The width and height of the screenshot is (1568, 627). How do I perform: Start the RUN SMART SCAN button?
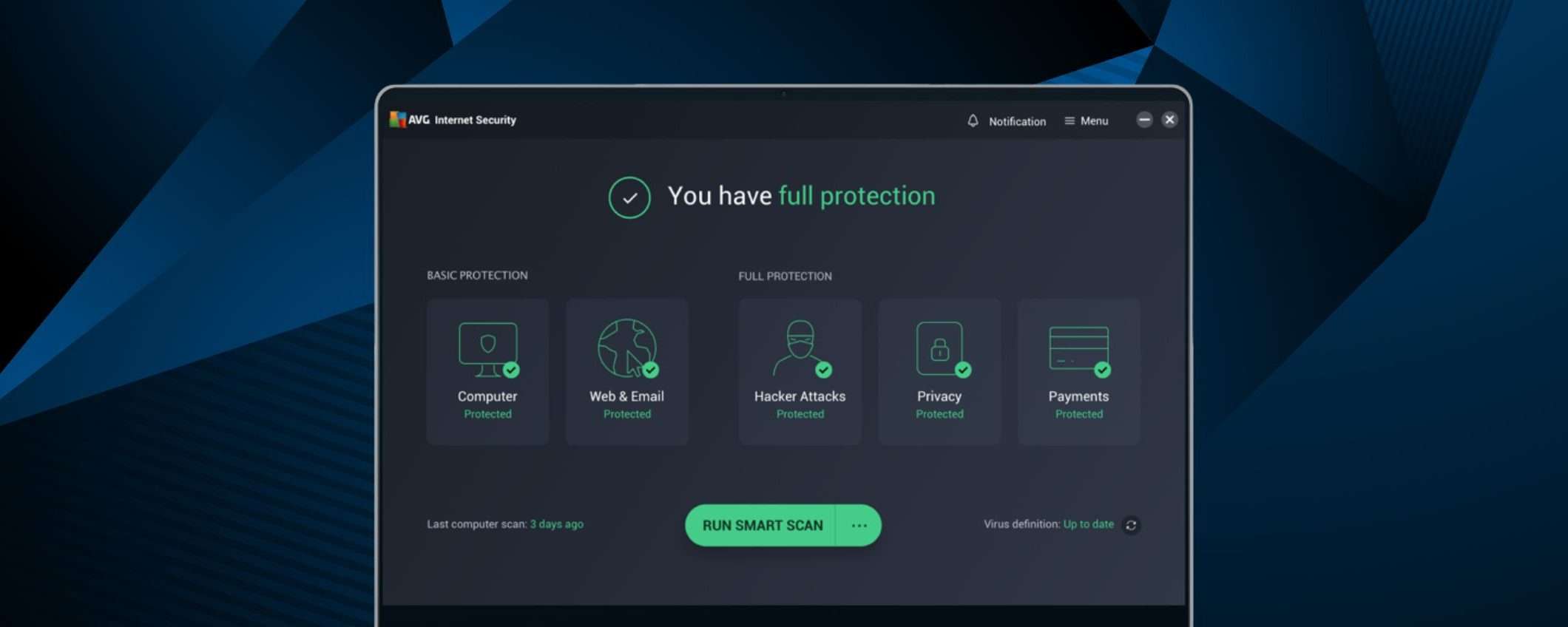760,525
